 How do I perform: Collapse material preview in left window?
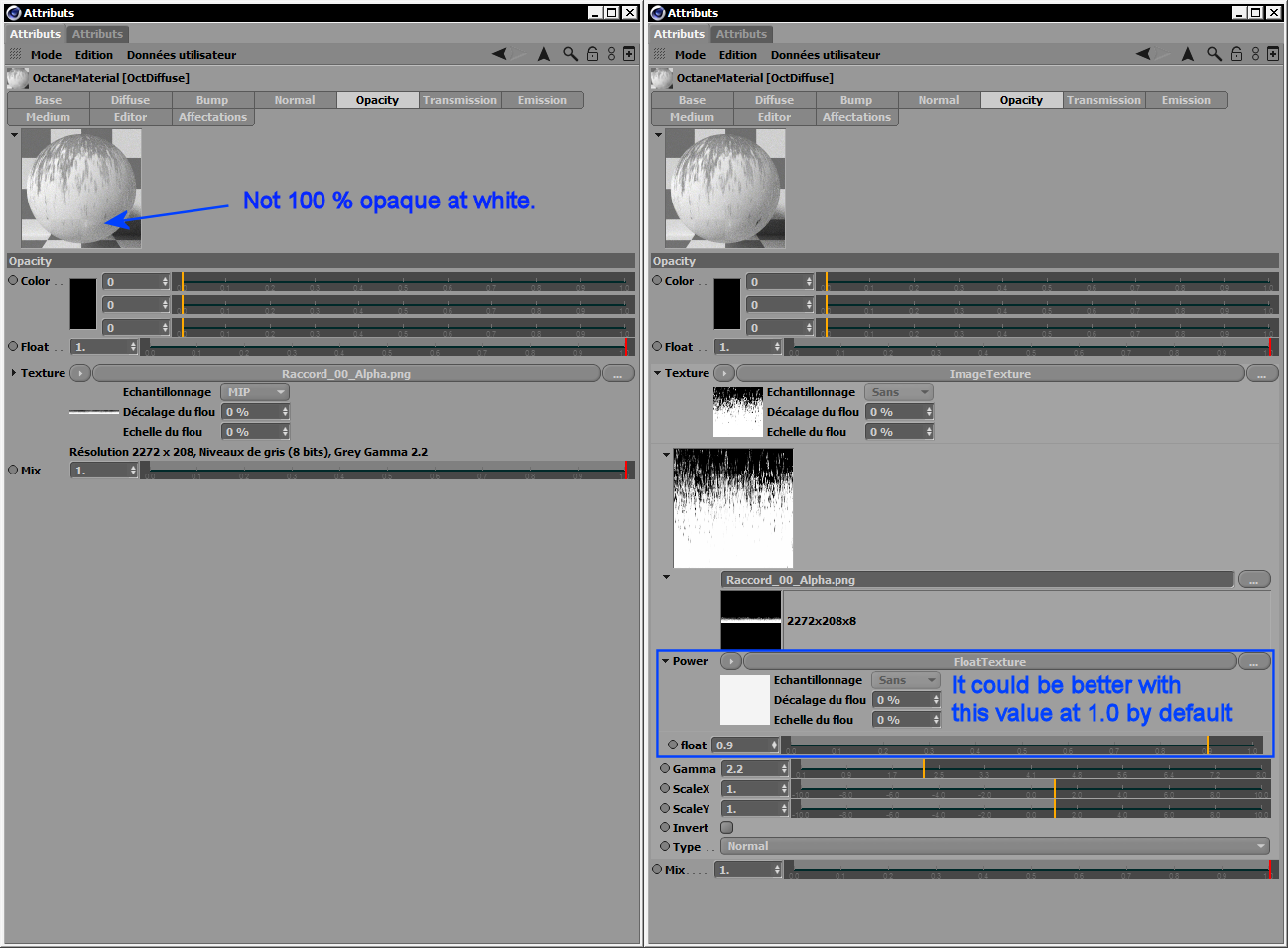[x=14, y=134]
